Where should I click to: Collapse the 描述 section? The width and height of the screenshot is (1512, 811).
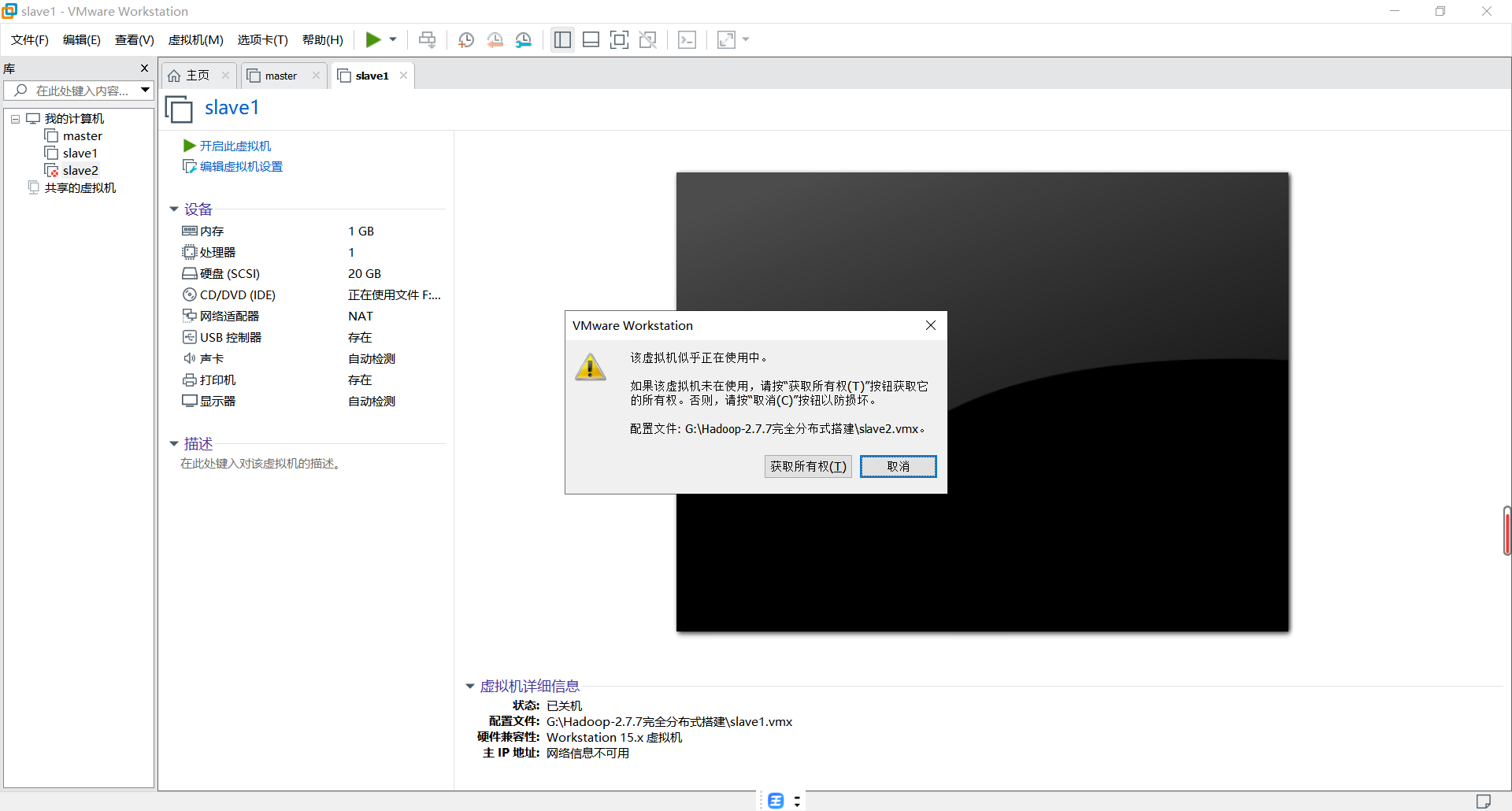point(174,444)
